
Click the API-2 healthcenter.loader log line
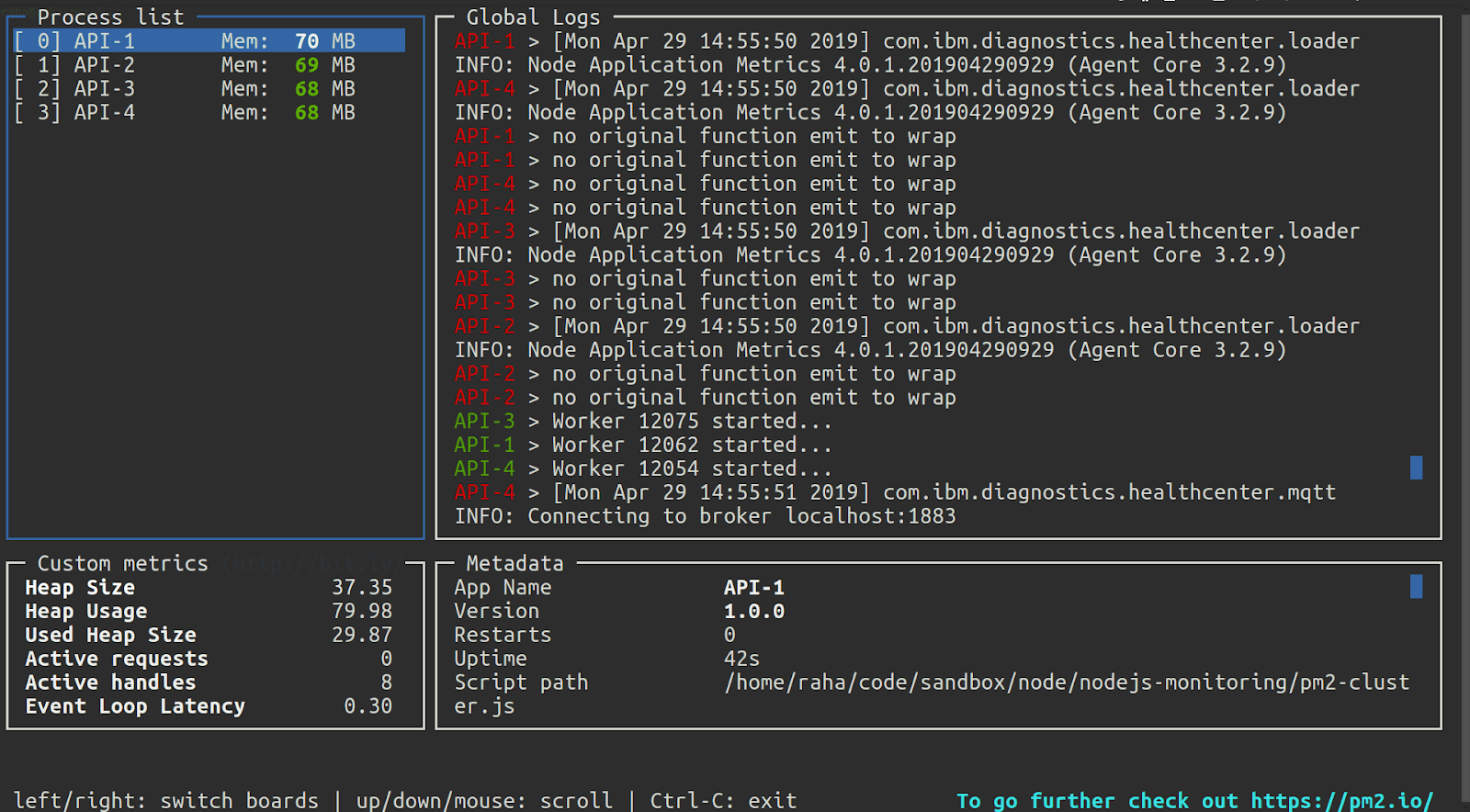point(907,326)
